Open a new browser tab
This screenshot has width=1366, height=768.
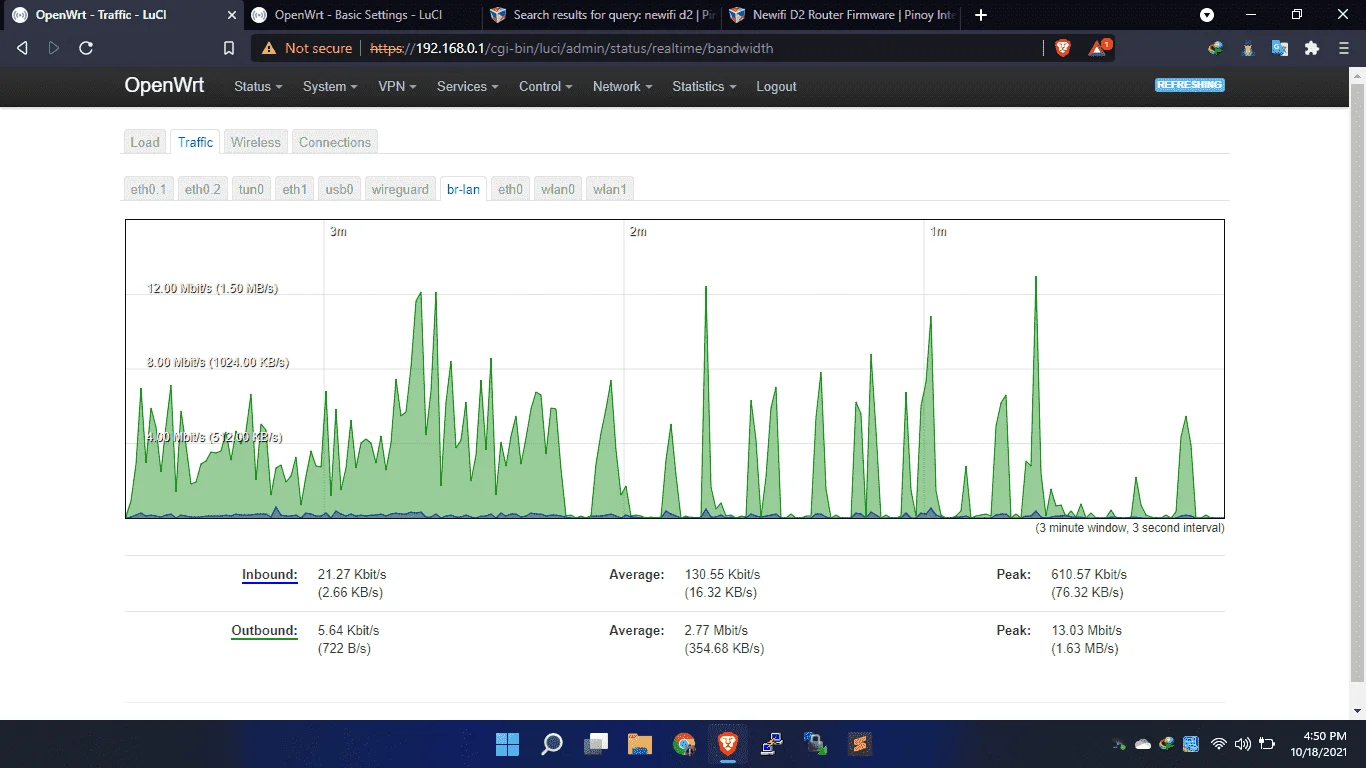click(x=981, y=15)
